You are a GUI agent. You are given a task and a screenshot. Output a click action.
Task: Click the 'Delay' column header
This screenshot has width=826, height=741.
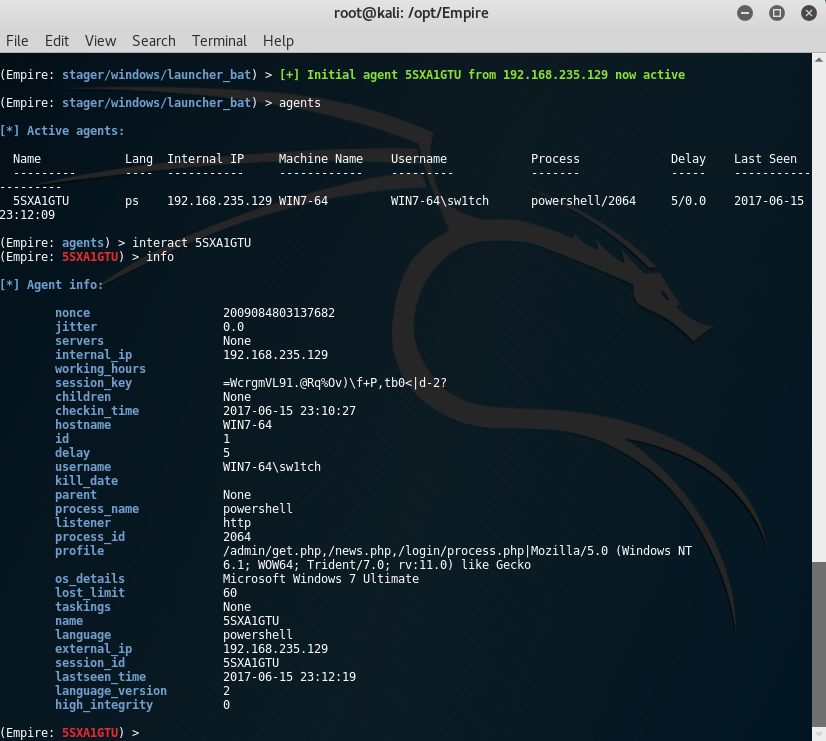688,159
